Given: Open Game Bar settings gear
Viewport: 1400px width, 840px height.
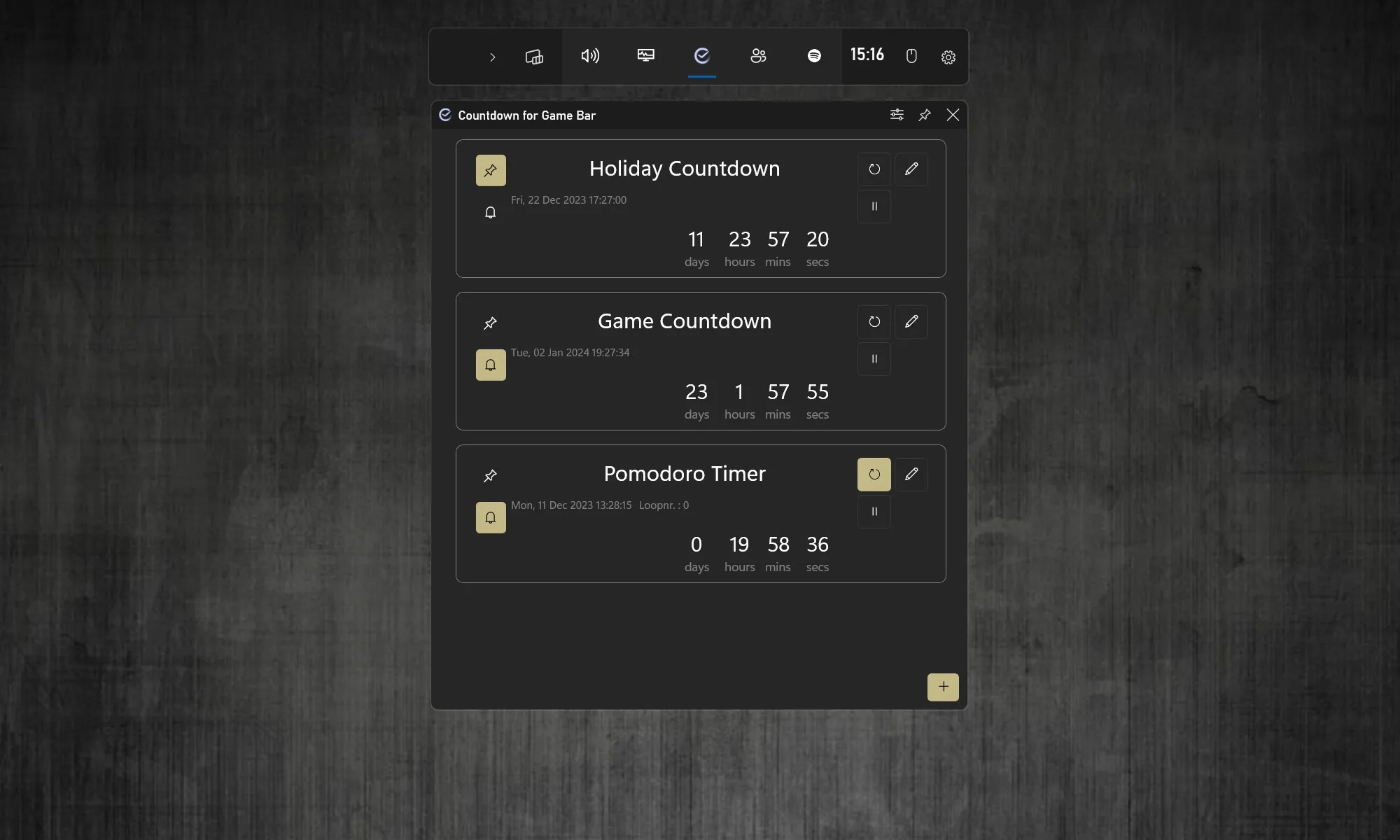Looking at the screenshot, I should pos(948,57).
